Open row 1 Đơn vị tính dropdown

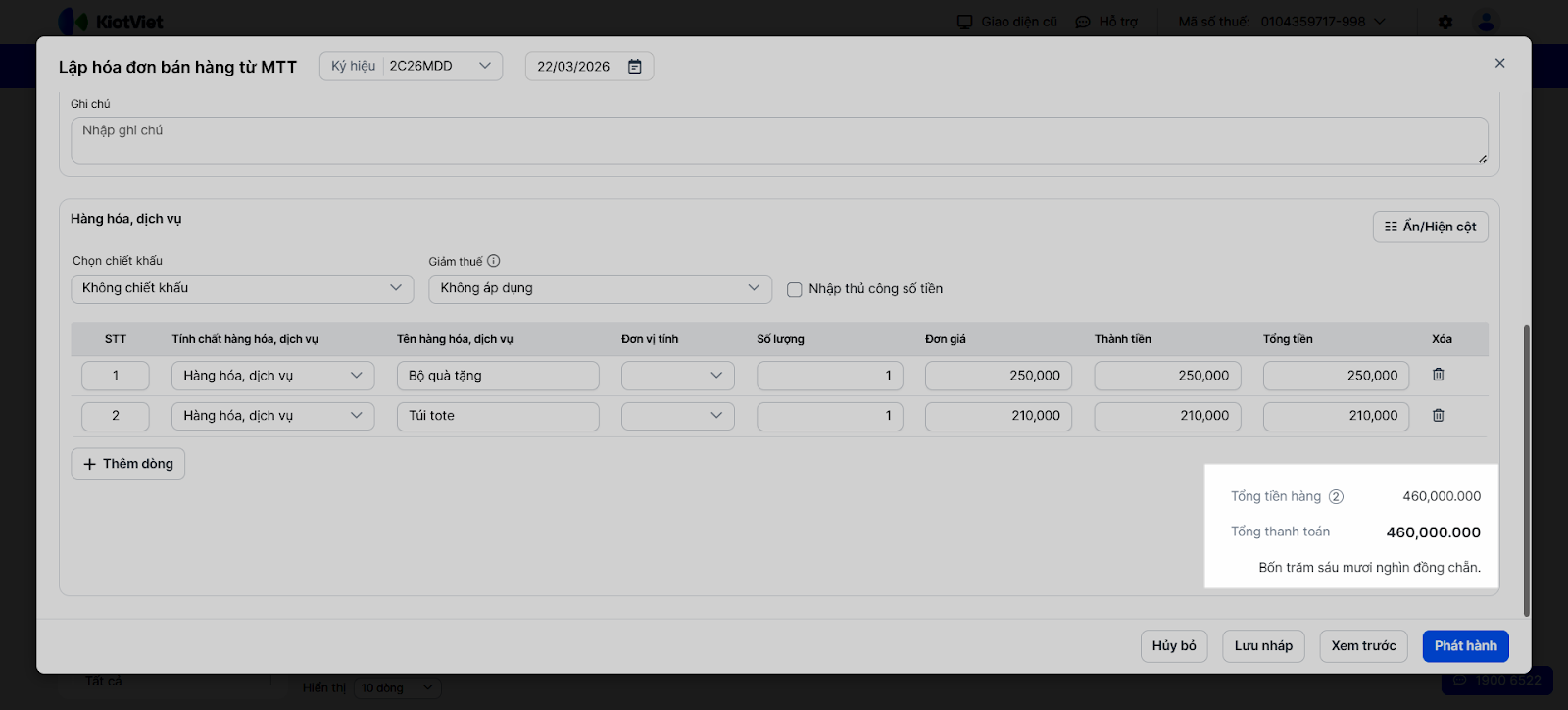tap(677, 376)
